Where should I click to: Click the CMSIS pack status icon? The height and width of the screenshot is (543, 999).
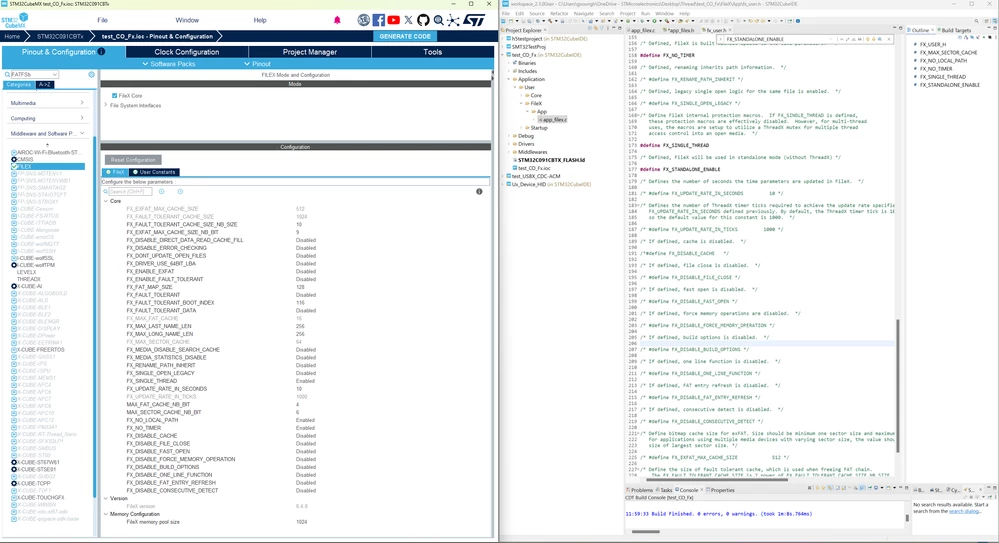point(14,159)
